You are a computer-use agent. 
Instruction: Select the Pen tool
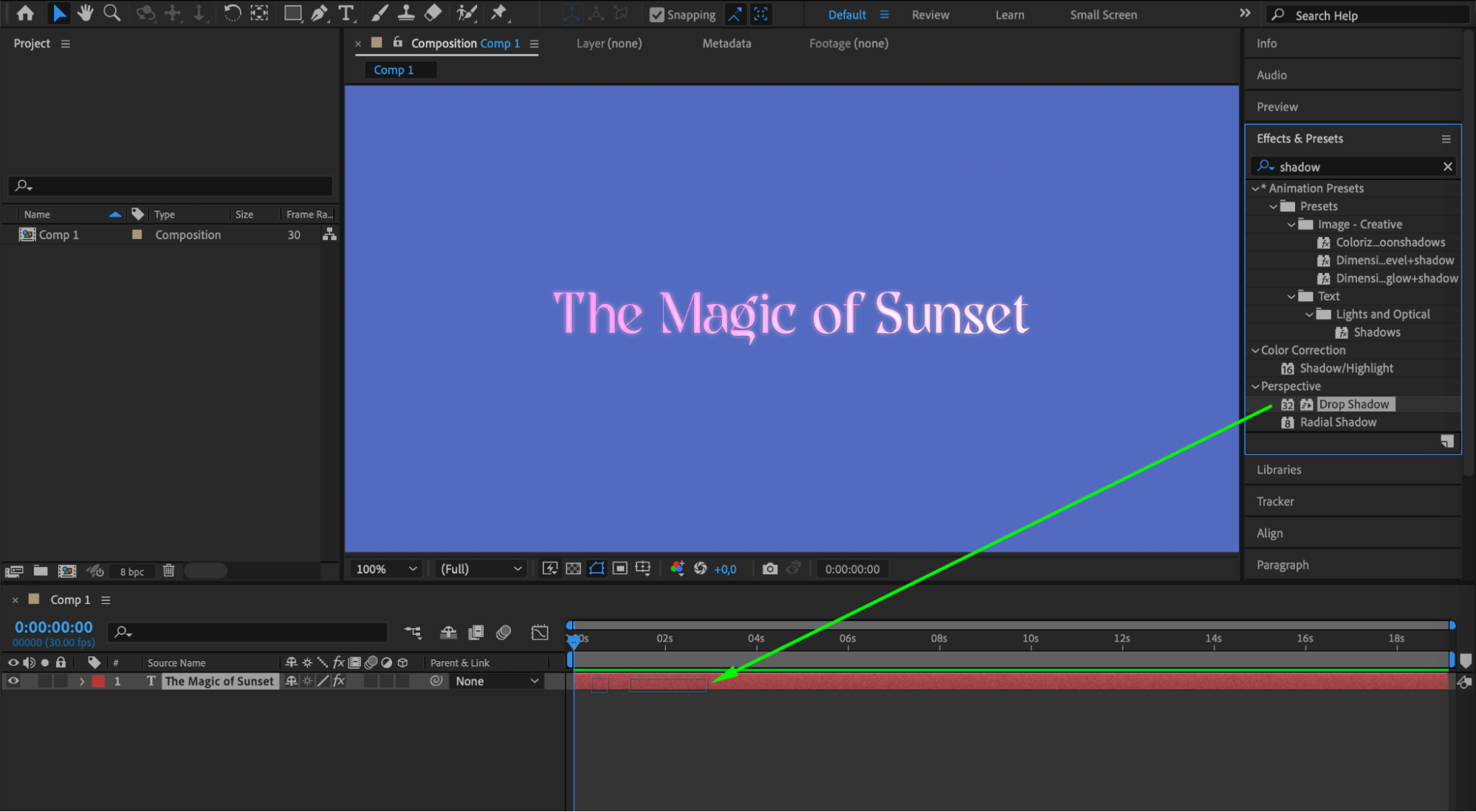(319, 13)
